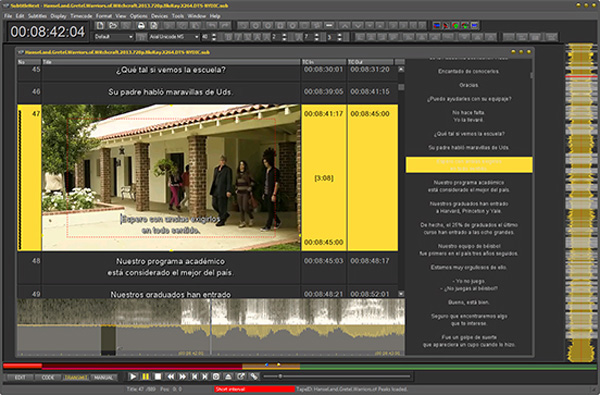
Task: Open a subtitle file with folder icon
Action: click(x=113, y=26)
